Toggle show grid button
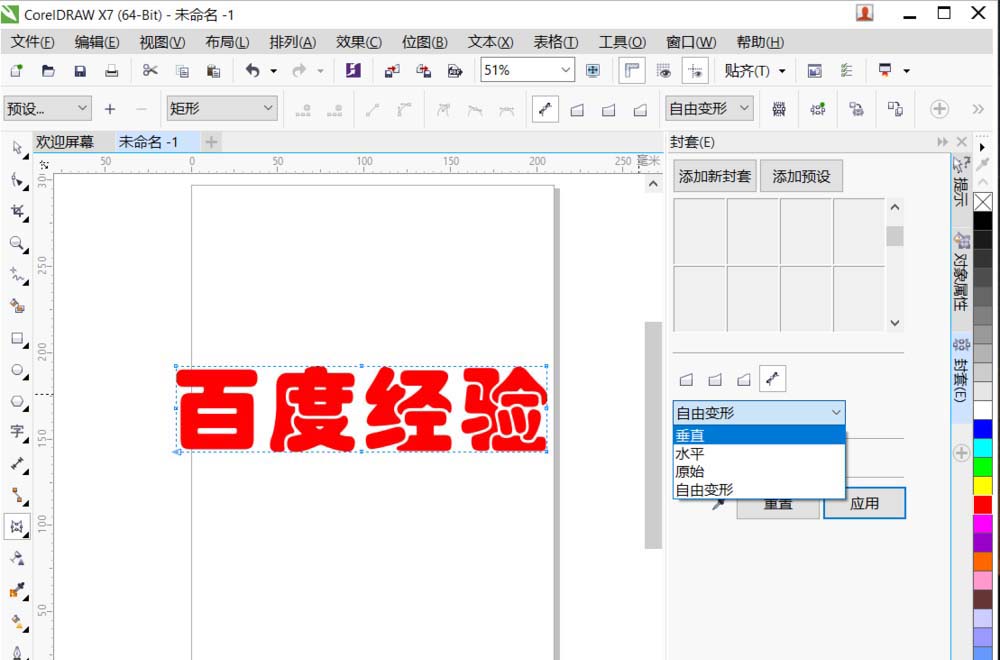This screenshot has width=1000, height=660. tap(663, 71)
